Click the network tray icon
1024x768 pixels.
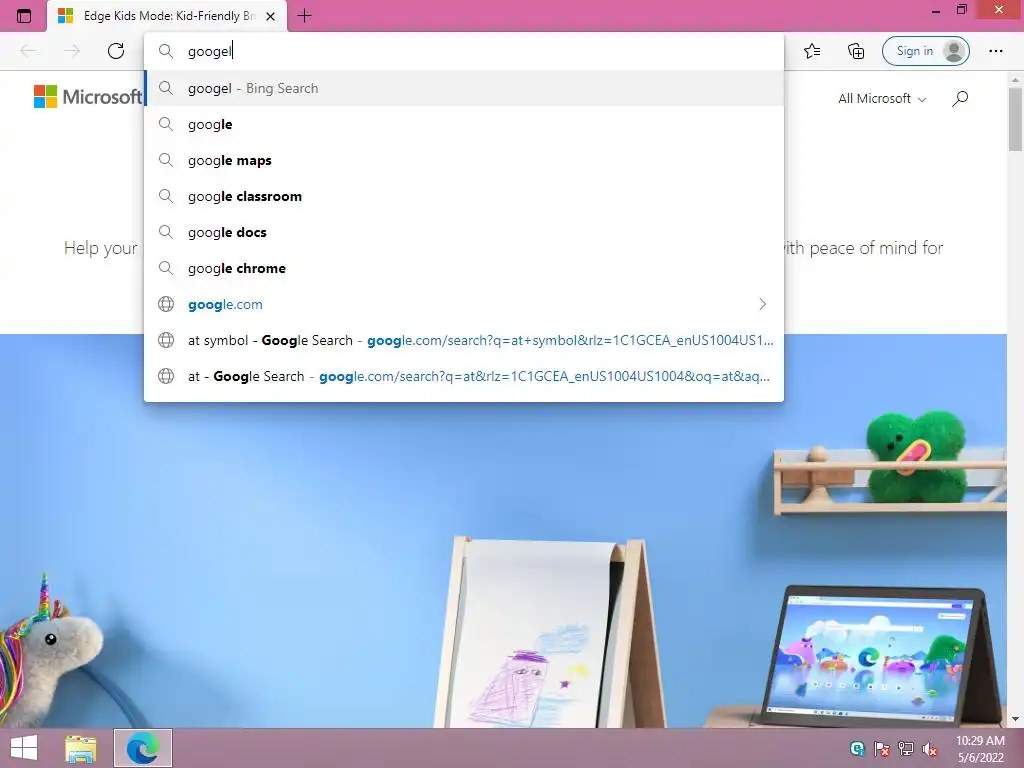click(x=906, y=748)
